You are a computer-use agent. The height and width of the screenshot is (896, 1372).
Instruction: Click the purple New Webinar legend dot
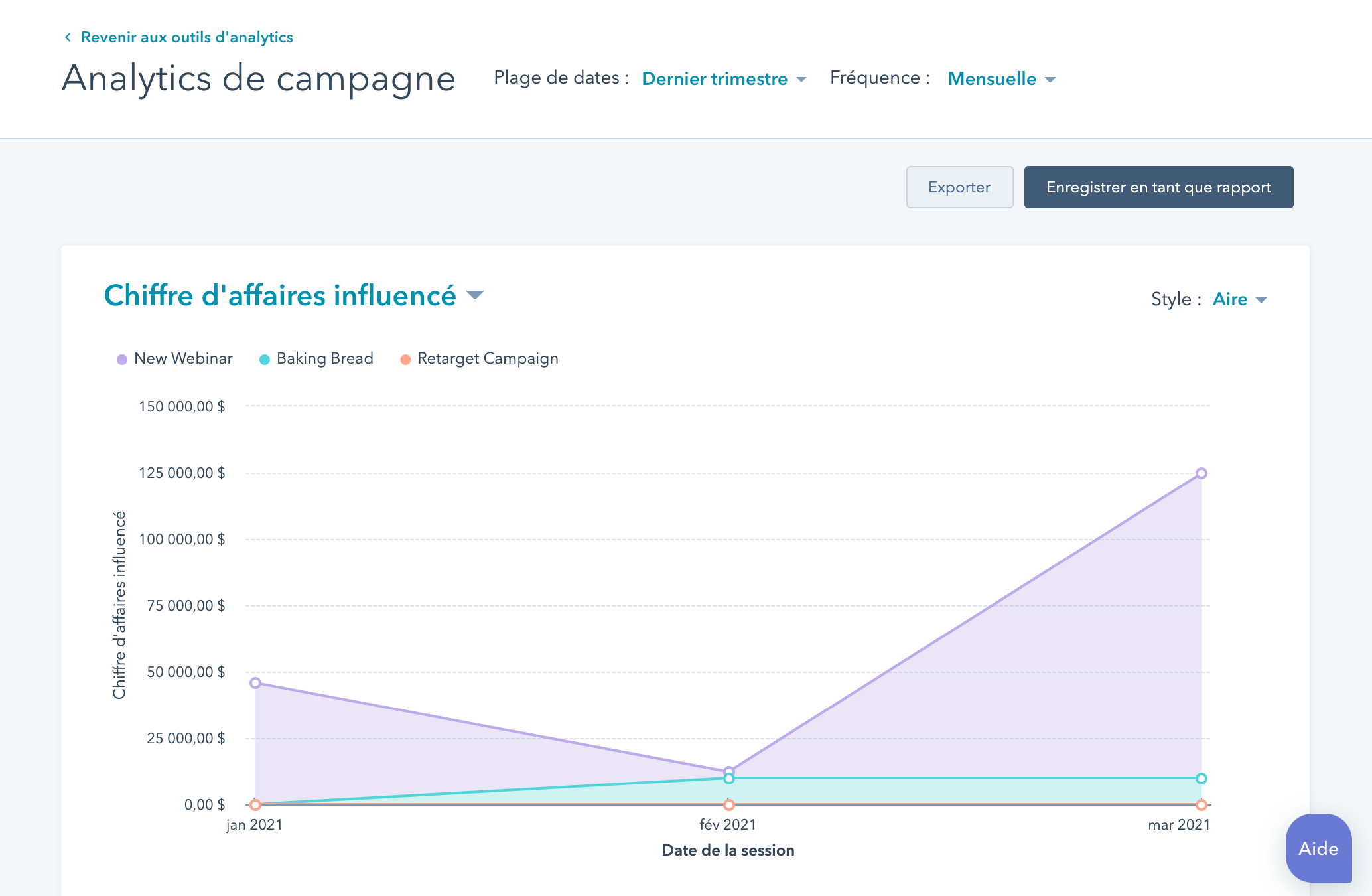(x=122, y=360)
